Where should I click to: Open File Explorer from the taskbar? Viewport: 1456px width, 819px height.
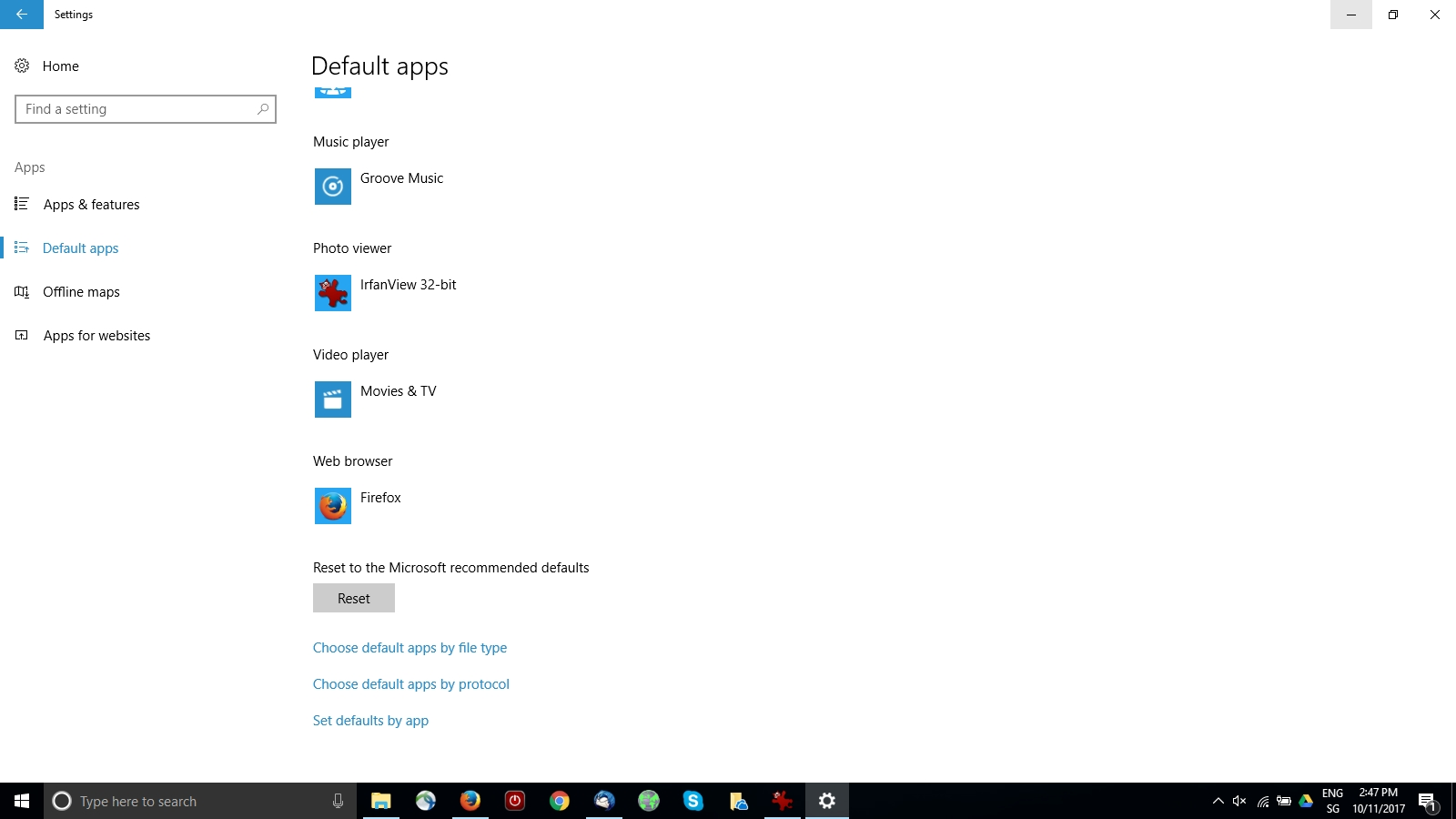point(381,801)
